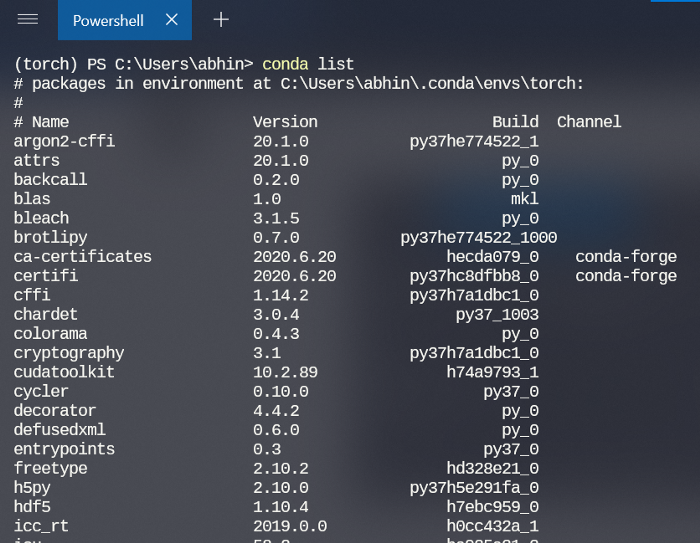Image resolution: width=700 pixels, height=543 pixels.
Task: Click the Build column header
Action: coord(515,122)
